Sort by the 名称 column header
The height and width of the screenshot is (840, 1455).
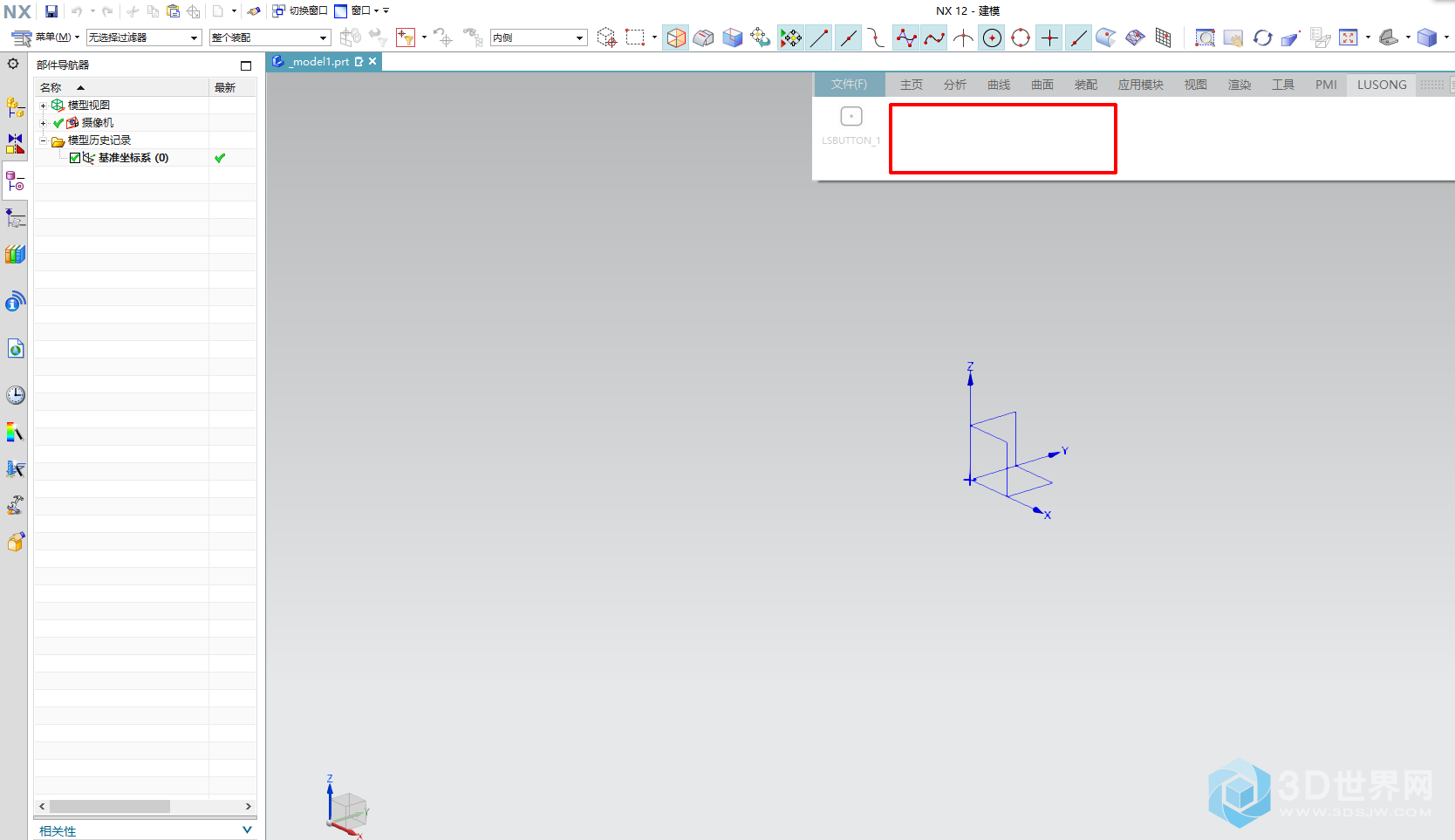(121, 87)
